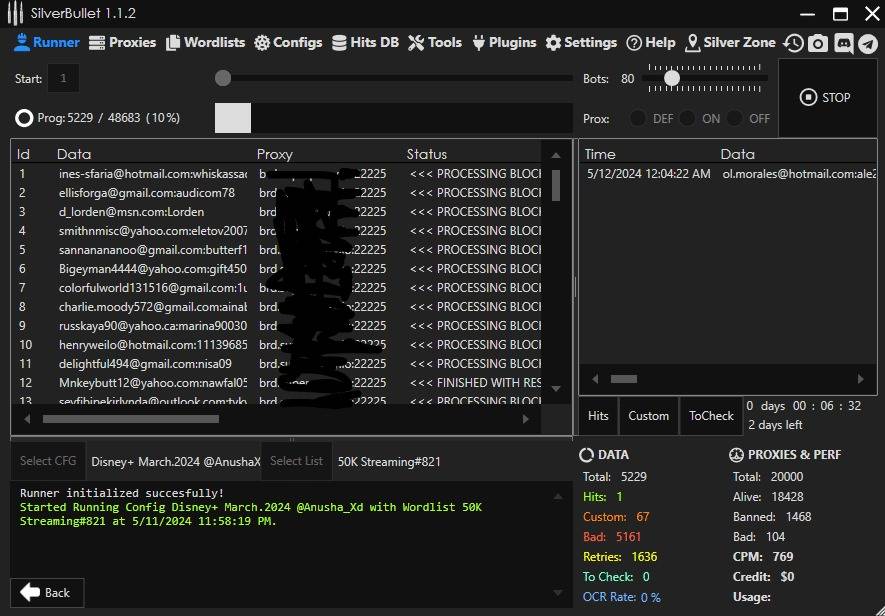
Task: Click the 'FINISHED WITH RES' status cell
Action: click(x=475, y=383)
